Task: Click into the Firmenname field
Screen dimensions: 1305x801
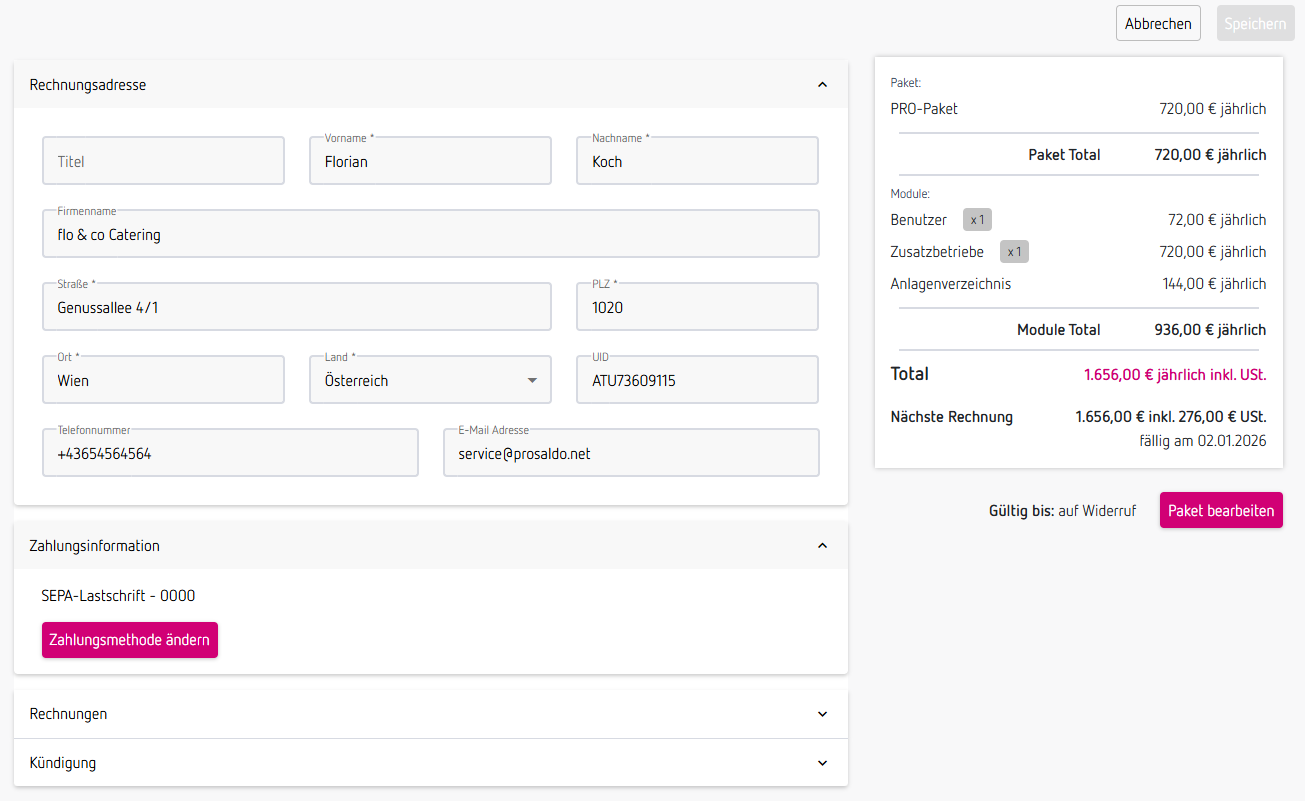Action: 430,235
